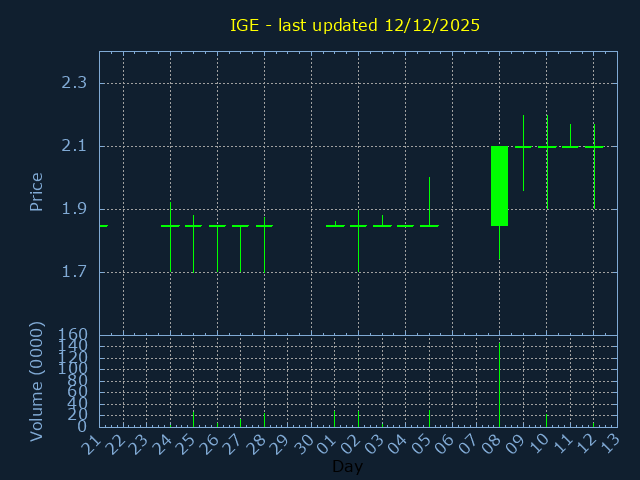Click the day 12 candlestick
Viewport: 640px width, 480px height.
point(594,147)
